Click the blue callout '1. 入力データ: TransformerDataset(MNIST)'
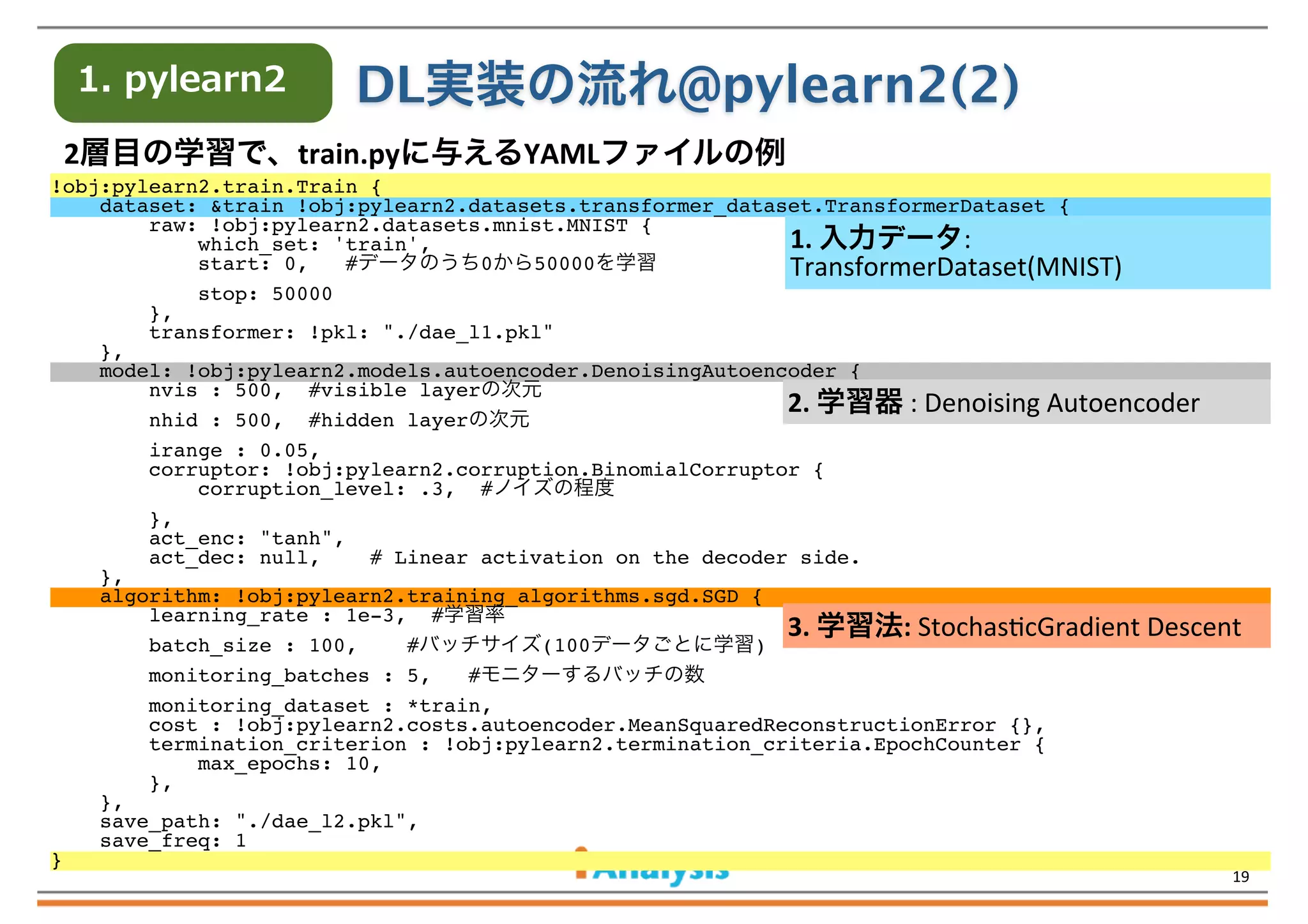 tap(1027, 253)
